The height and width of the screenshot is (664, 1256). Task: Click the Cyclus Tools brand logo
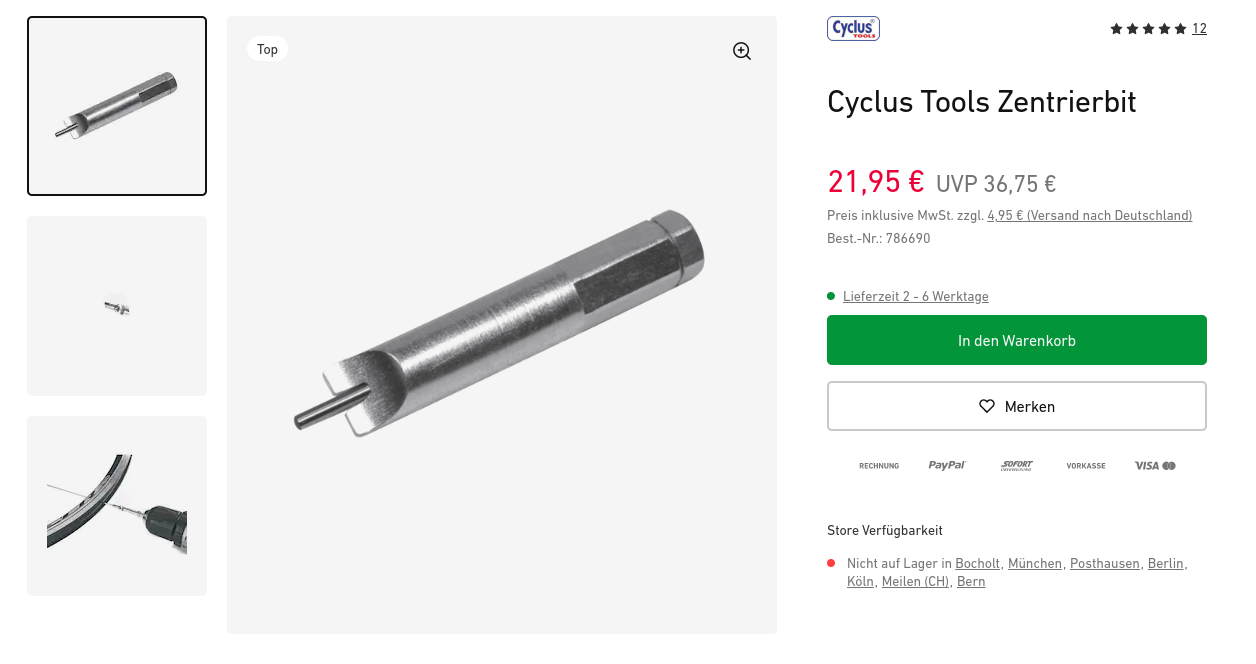[853, 29]
